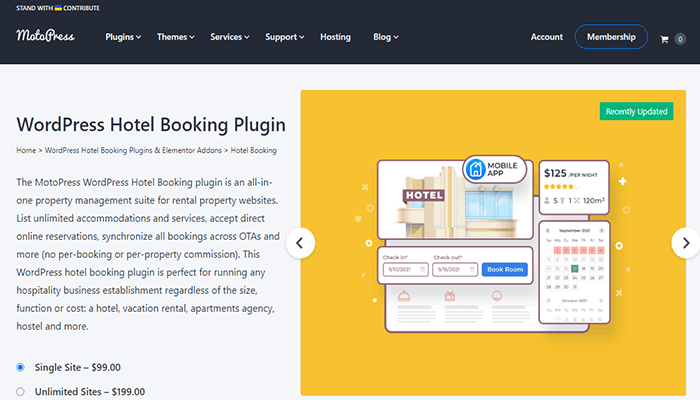Open the shopping cart icon
The width and height of the screenshot is (700, 400).
[x=665, y=38]
